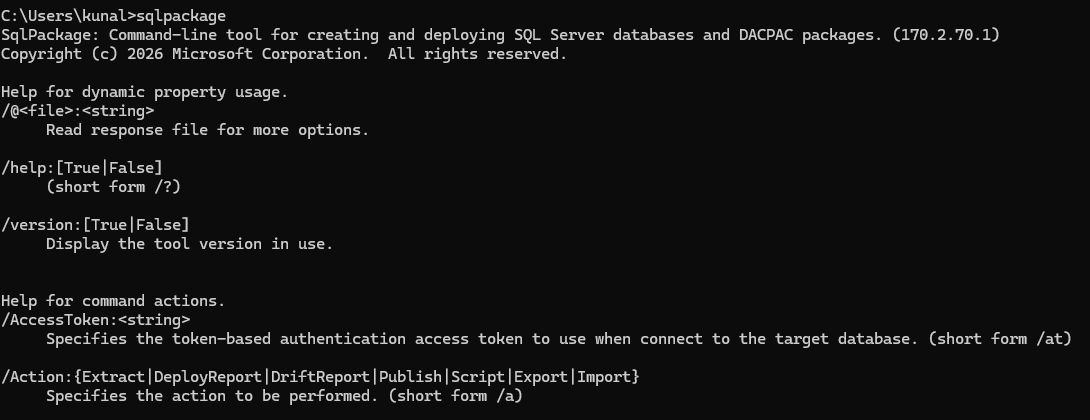Image resolution: width=1090 pixels, height=420 pixels.
Task: Click the /version:[True|False] option
Action: point(95,225)
